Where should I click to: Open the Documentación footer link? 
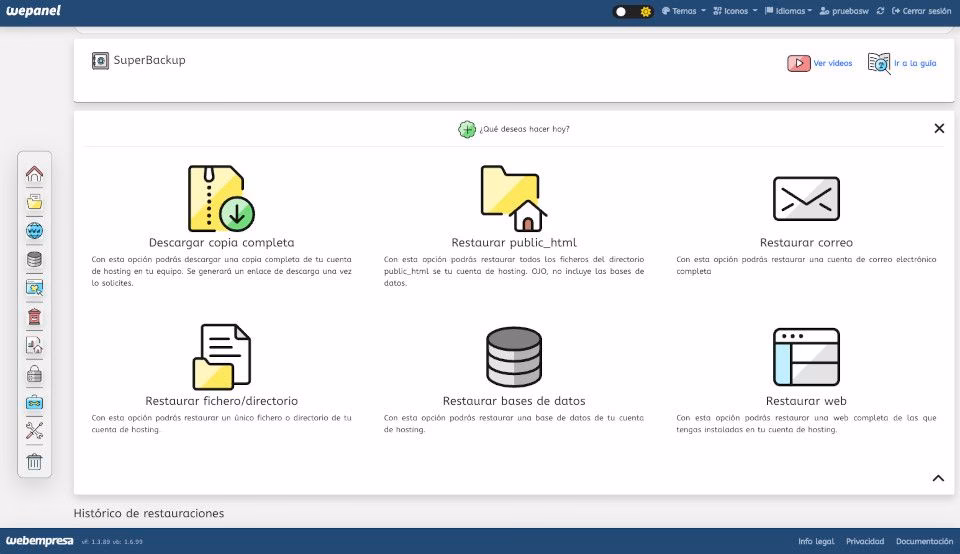924,541
